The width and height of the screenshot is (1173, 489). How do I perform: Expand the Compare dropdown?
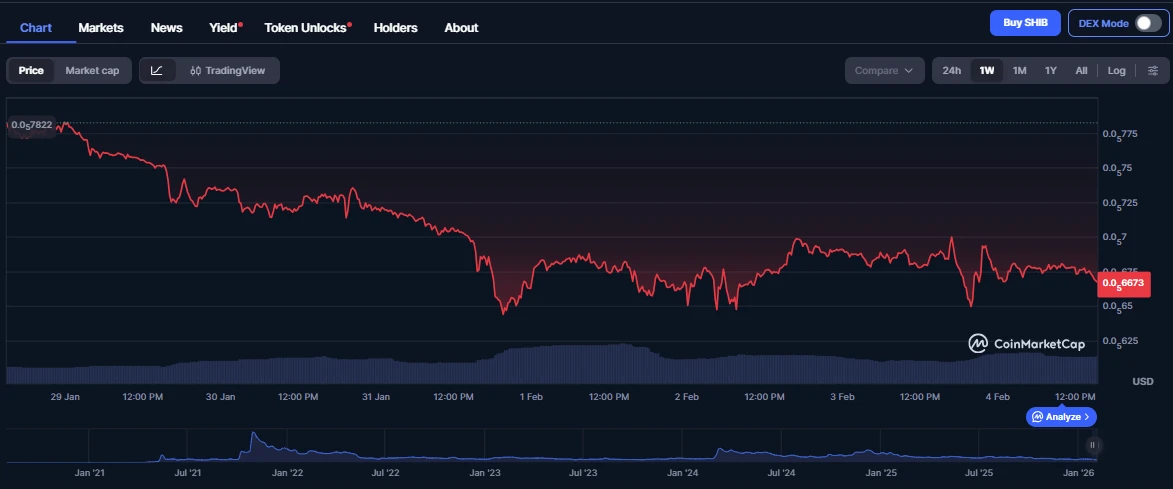point(884,70)
